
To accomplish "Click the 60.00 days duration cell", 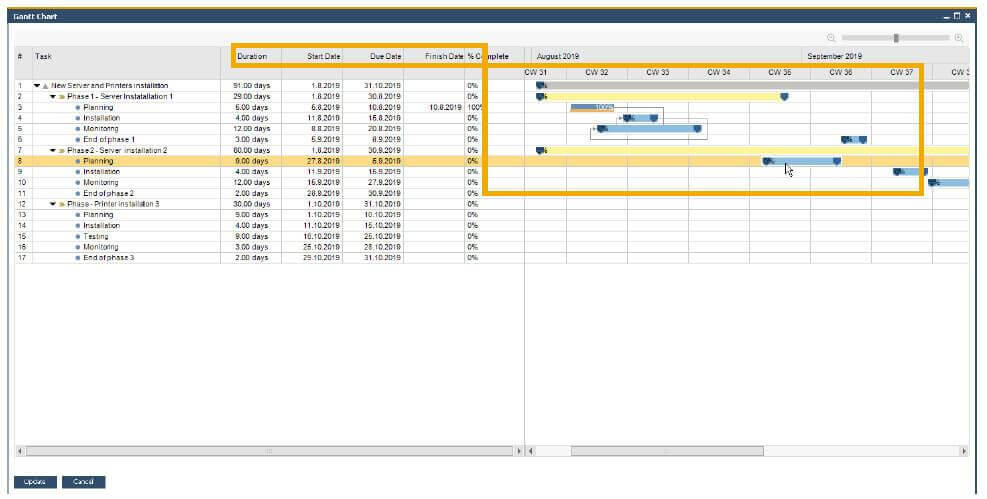I will 251,150.
